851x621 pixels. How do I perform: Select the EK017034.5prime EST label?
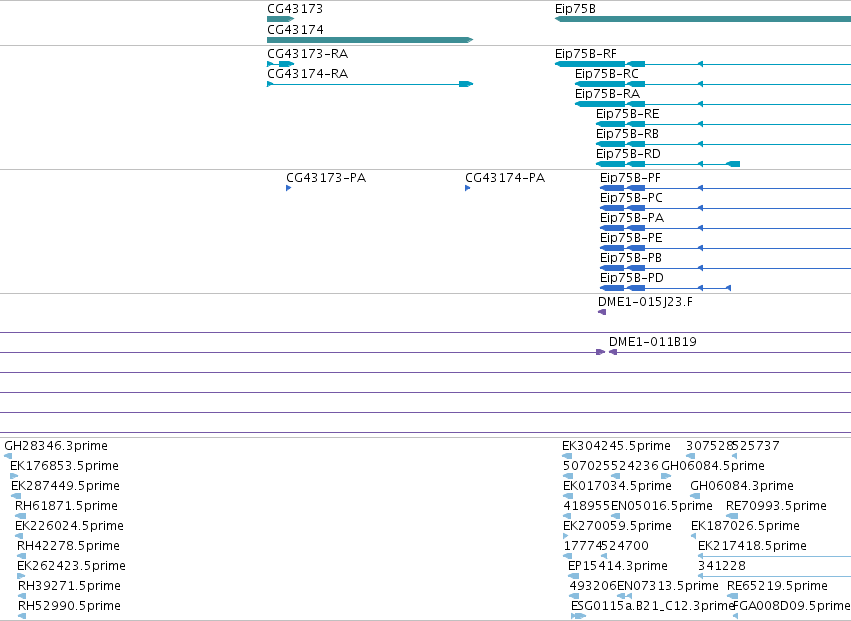617,486
